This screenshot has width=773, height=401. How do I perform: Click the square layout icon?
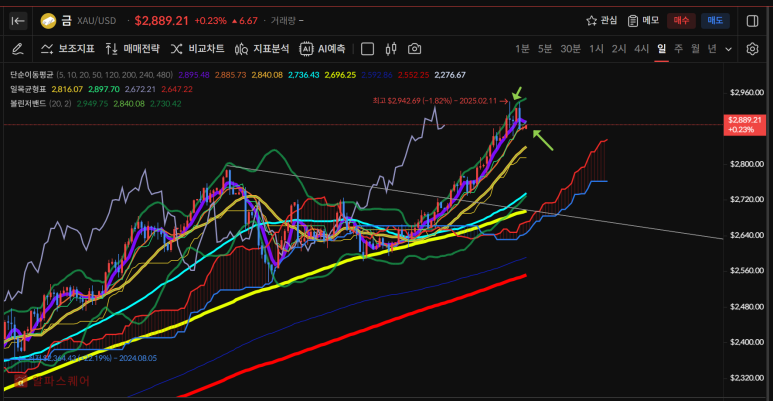coord(367,49)
